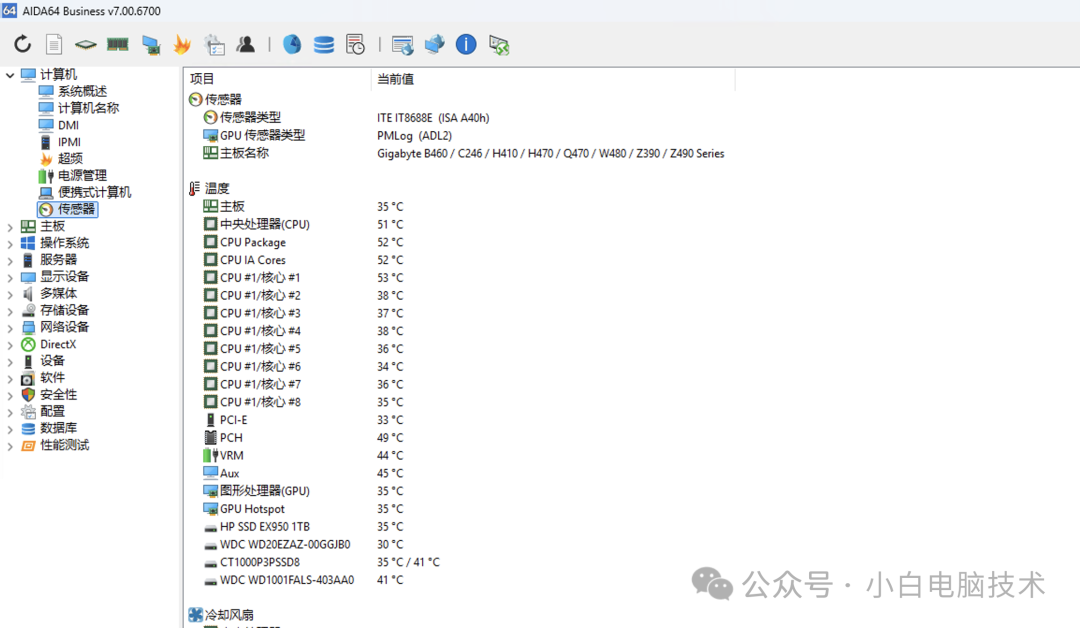Open the blue database stack toolbar icon
This screenshot has width=1080, height=628.
[x=324, y=45]
